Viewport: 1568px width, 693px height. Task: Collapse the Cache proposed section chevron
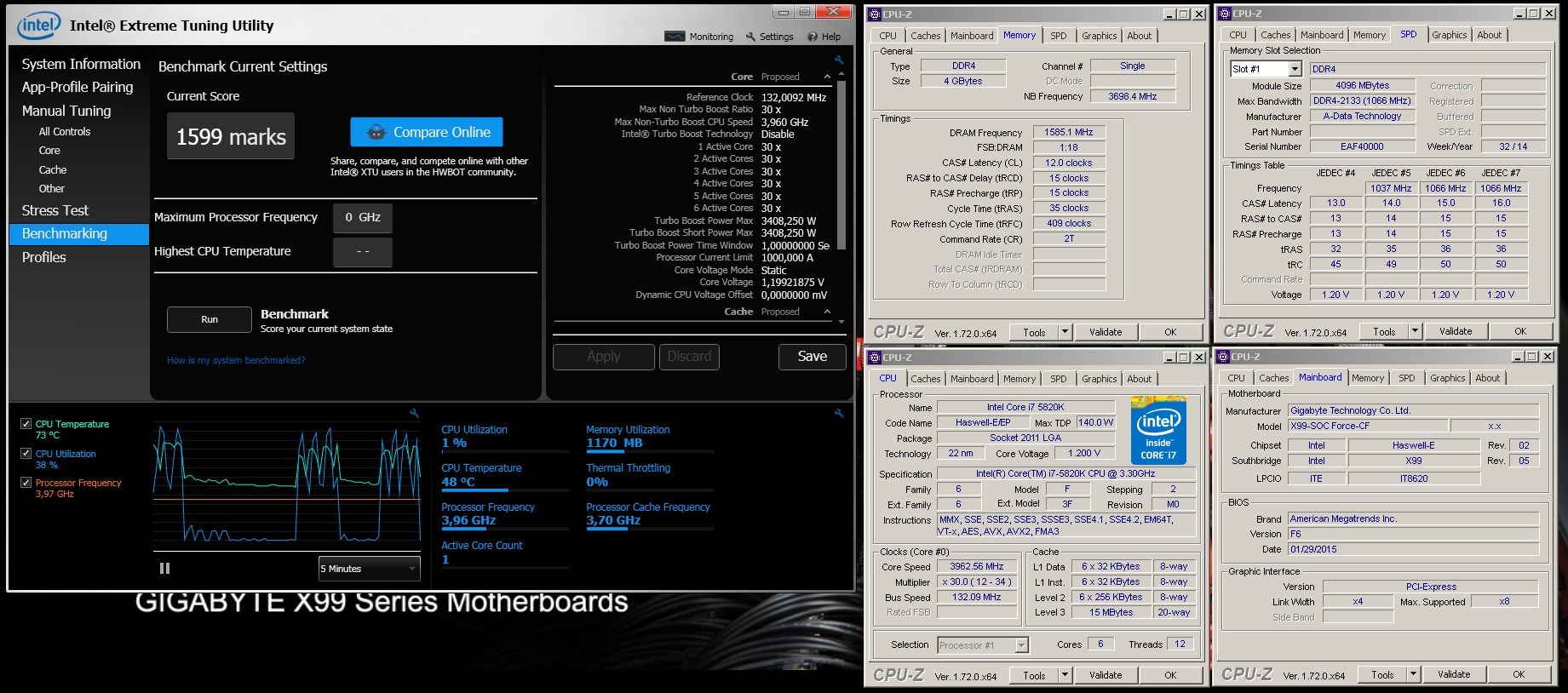[827, 312]
